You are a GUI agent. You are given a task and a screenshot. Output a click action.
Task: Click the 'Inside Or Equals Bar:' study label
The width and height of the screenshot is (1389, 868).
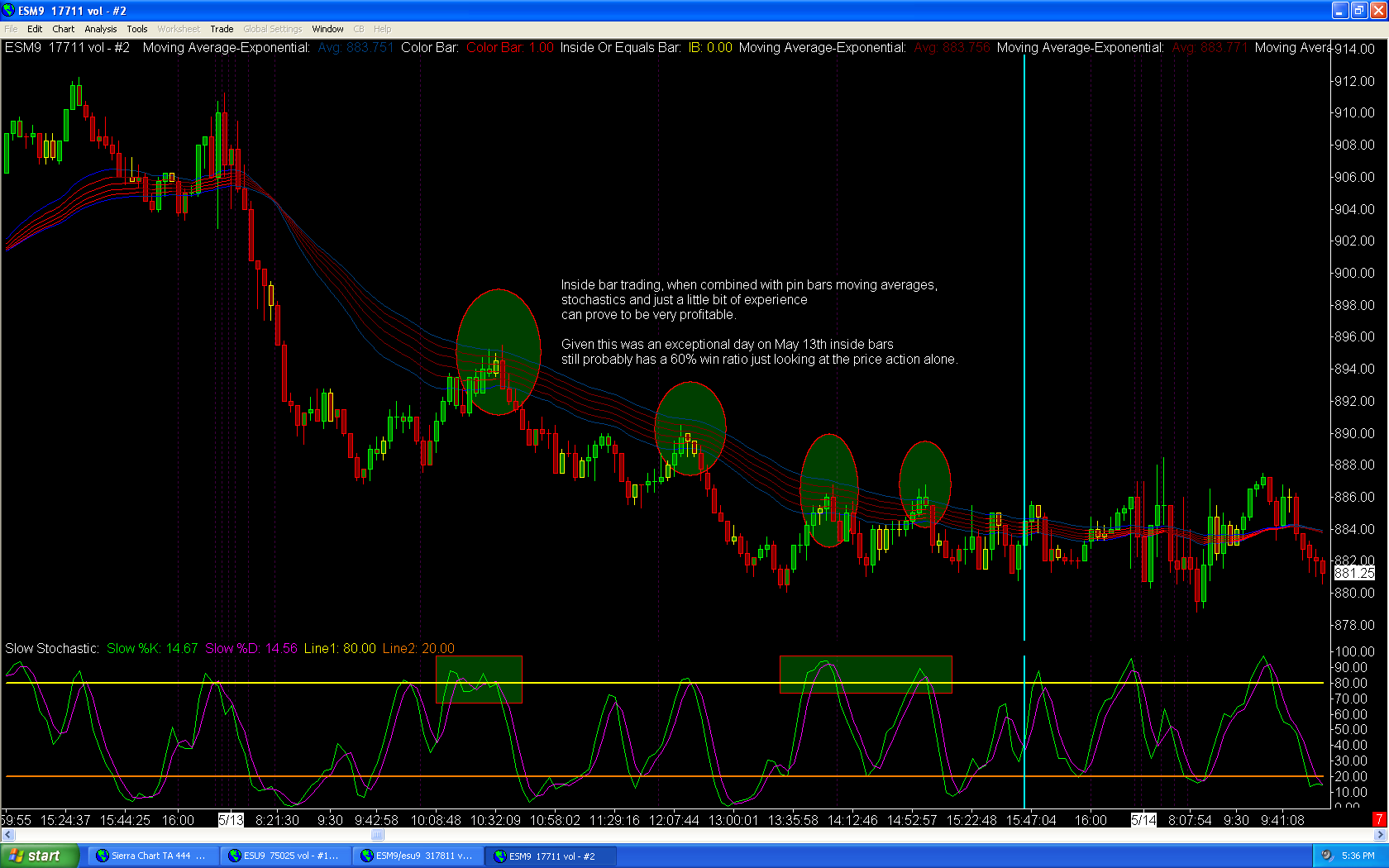pyautogui.click(x=621, y=48)
